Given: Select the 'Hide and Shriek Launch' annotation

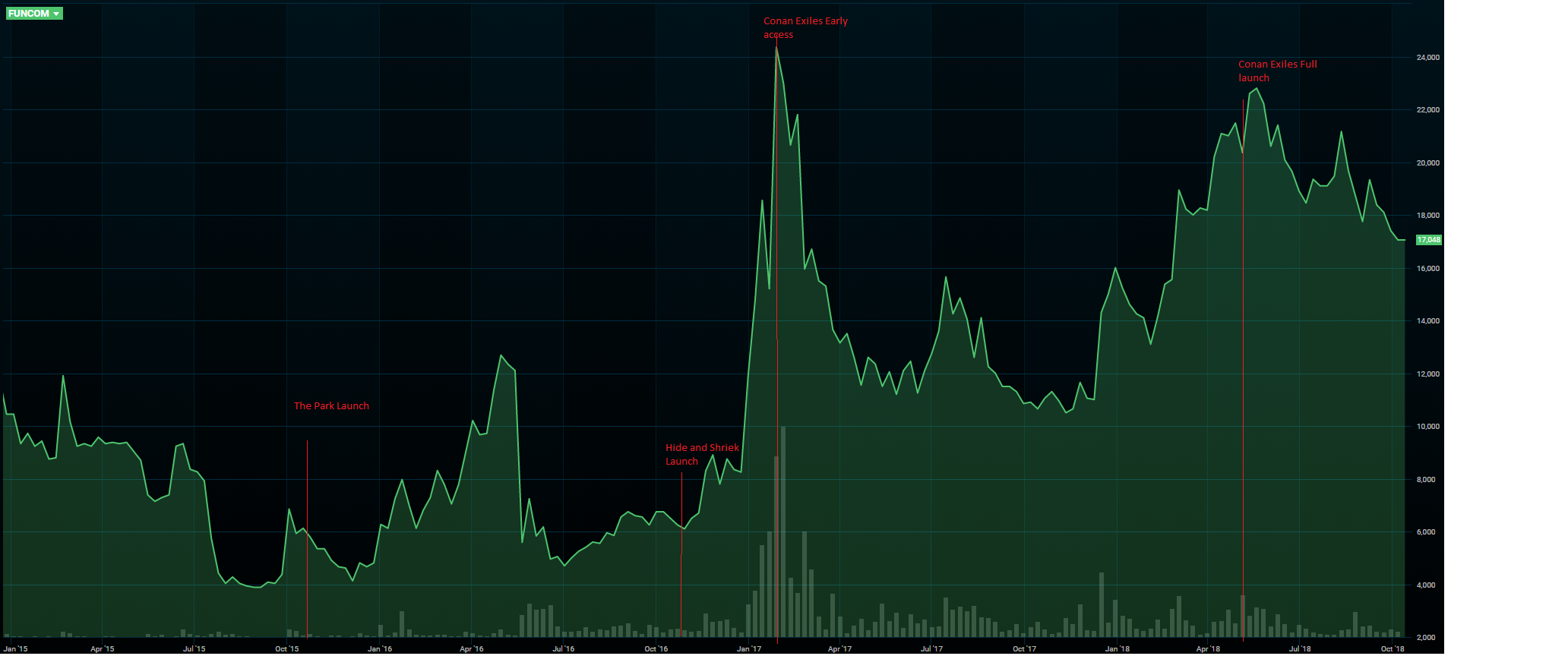Looking at the screenshot, I should pyautogui.click(x=702, y=455).
